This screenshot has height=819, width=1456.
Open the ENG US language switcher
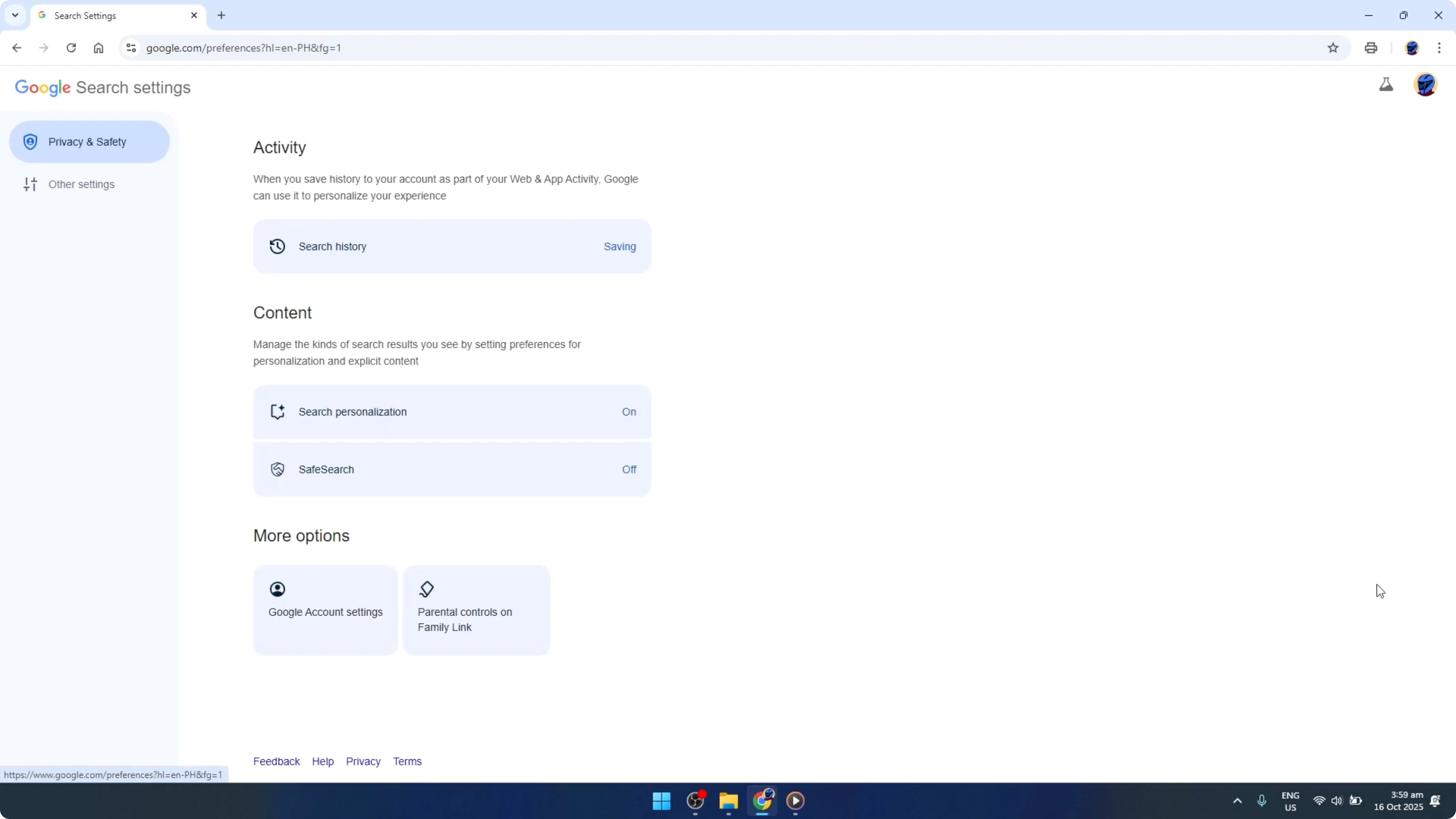[1290, 801]
